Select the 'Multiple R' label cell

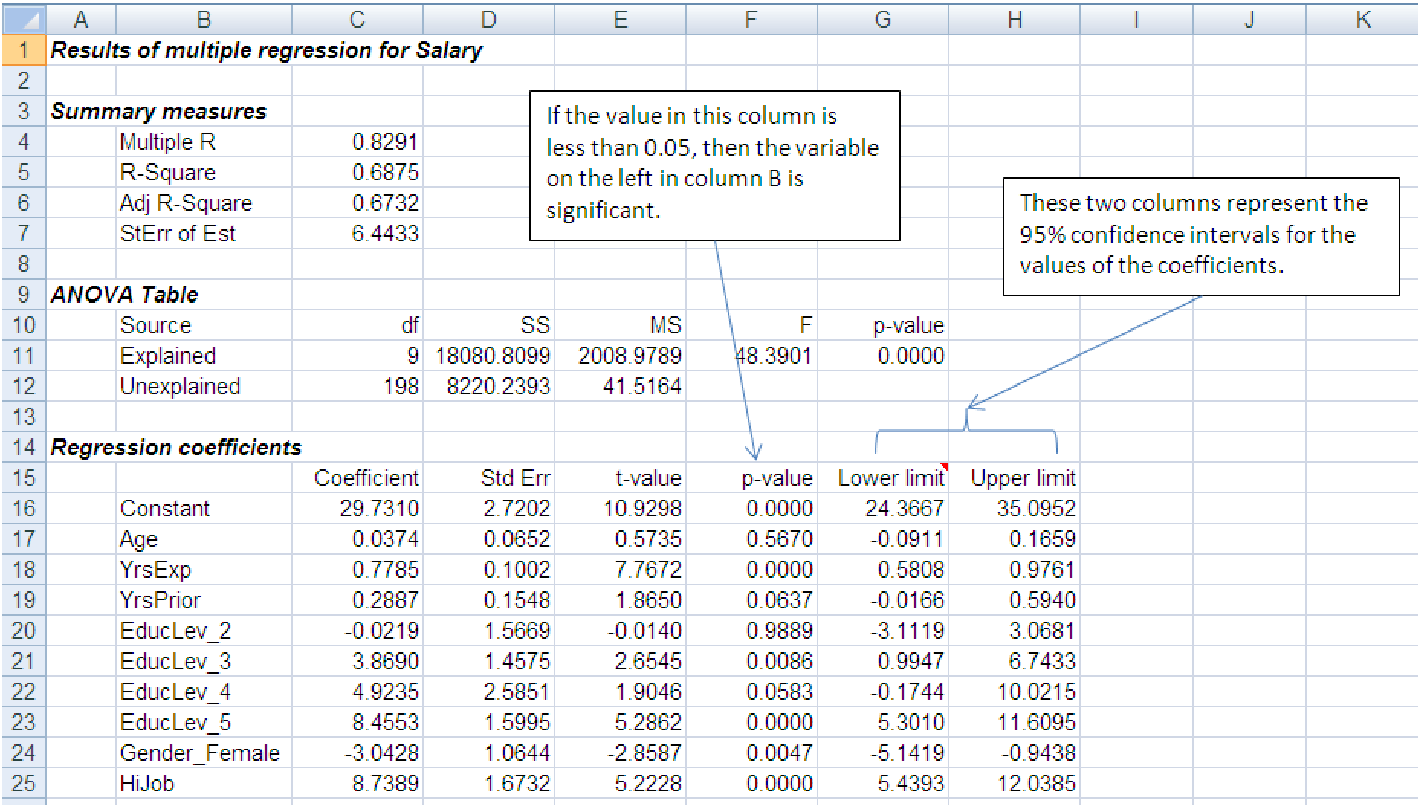pyautogui.click(x=204, y=142)
